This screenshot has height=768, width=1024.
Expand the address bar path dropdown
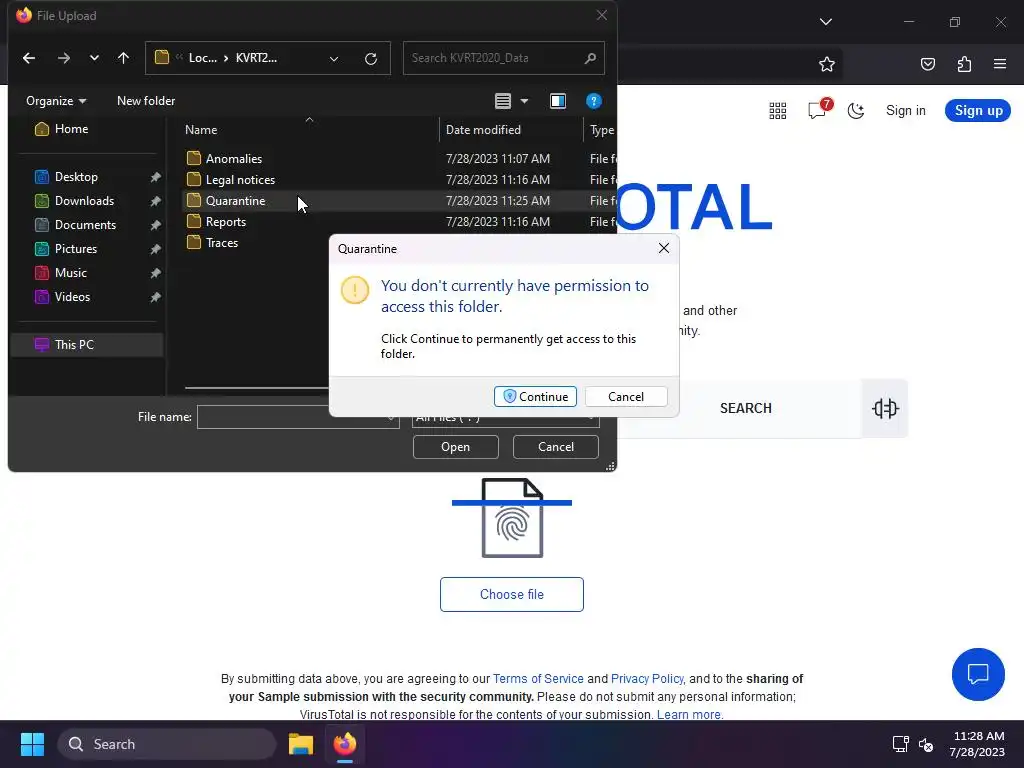coord(334,58)
